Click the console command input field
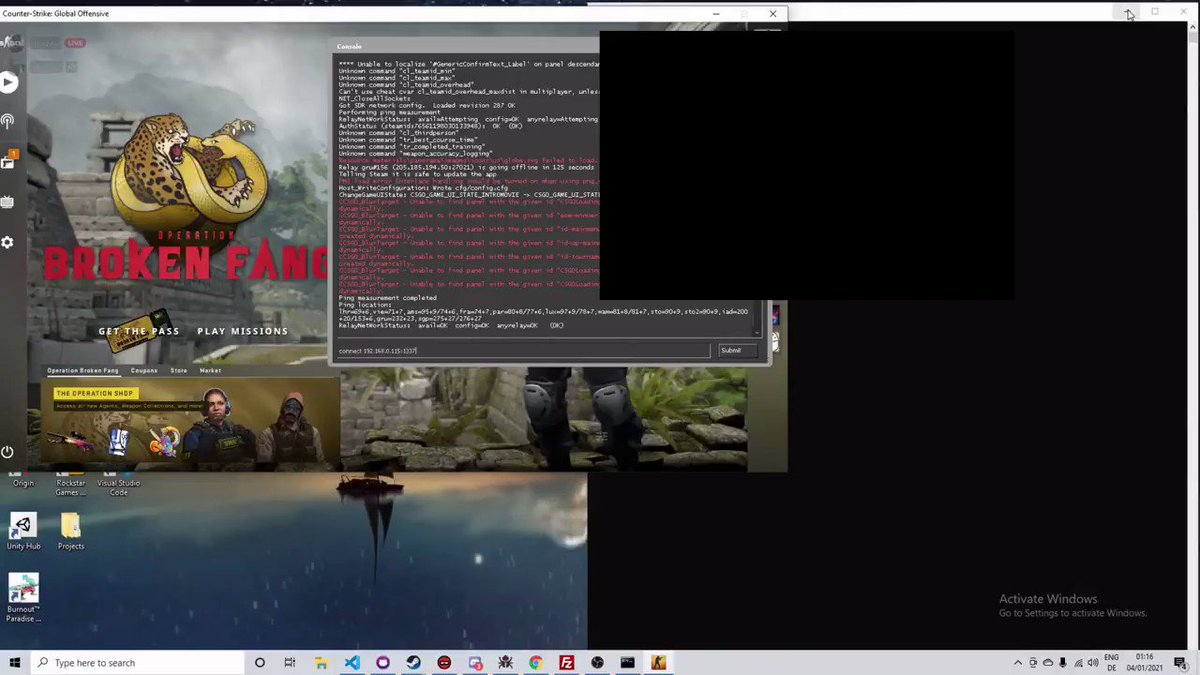 coord(524,351)
